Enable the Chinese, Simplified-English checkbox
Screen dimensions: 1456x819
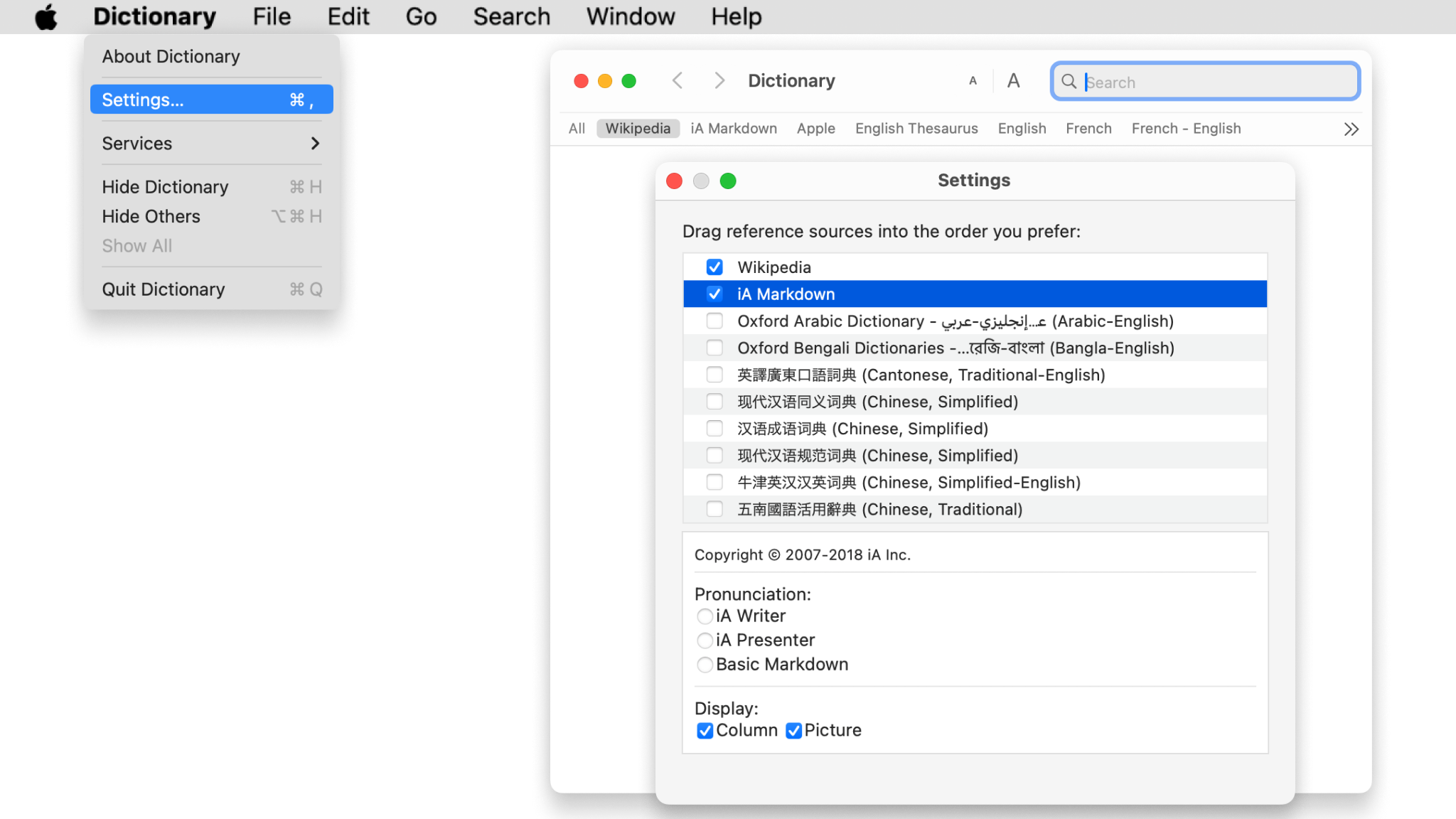714,483
